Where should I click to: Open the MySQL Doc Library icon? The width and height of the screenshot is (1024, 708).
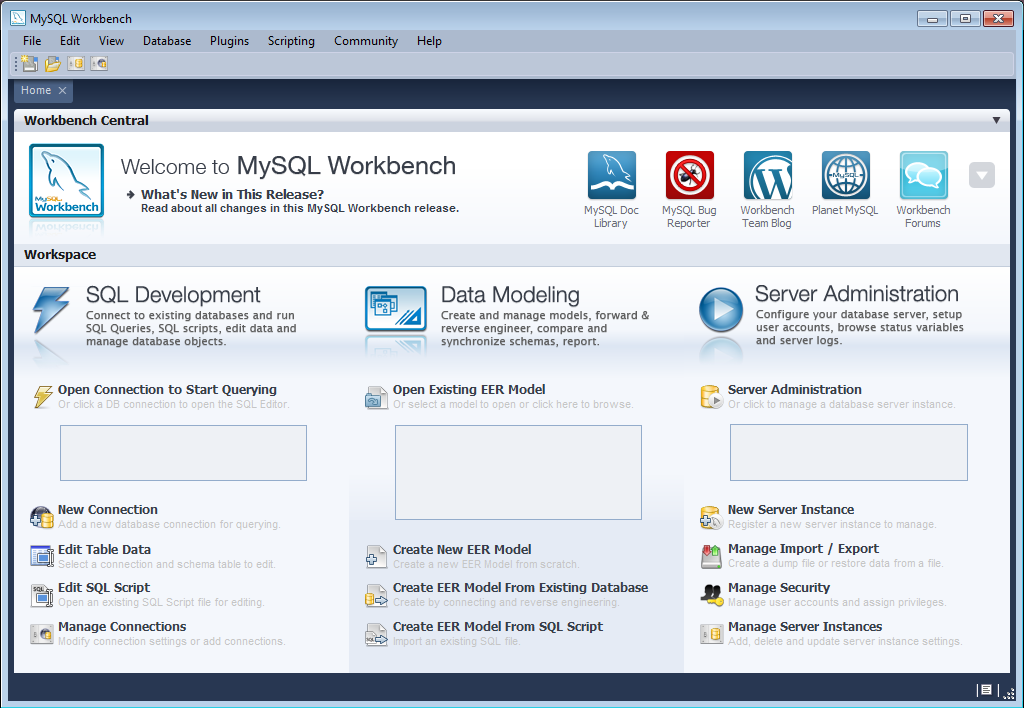[611, 175]
